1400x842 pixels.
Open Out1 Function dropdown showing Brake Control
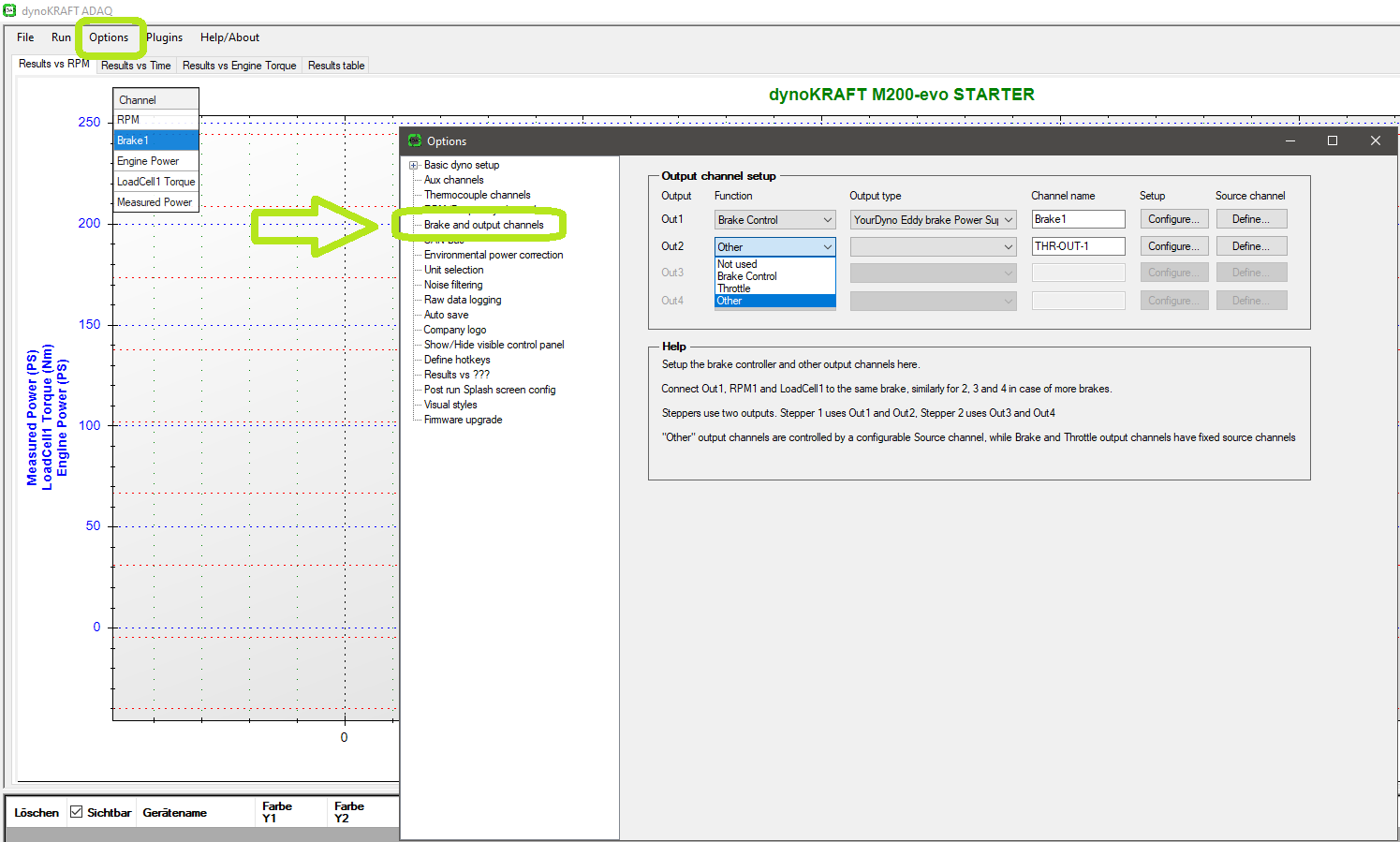775,220
